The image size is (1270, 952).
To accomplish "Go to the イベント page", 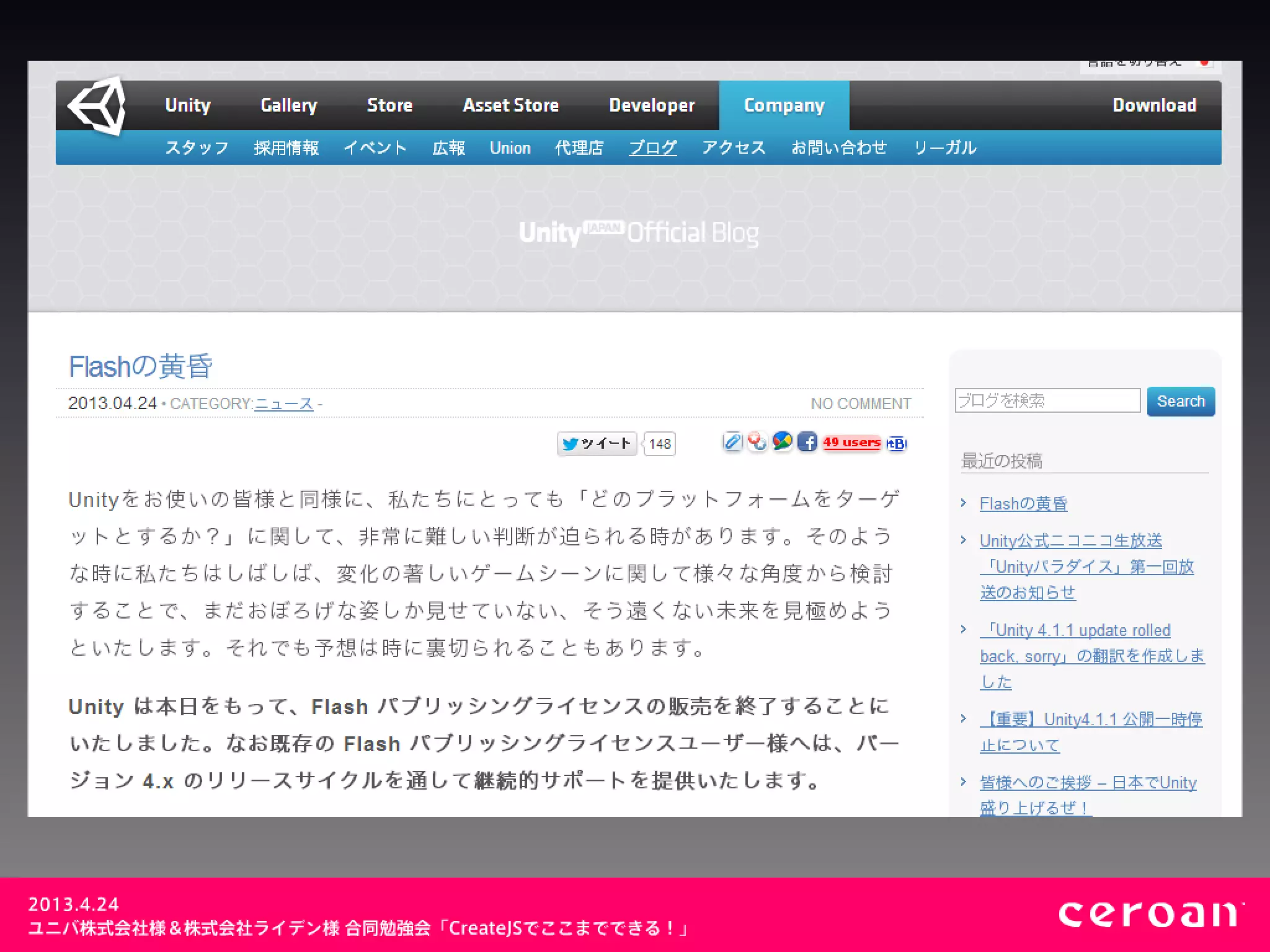I will (375, 148).
